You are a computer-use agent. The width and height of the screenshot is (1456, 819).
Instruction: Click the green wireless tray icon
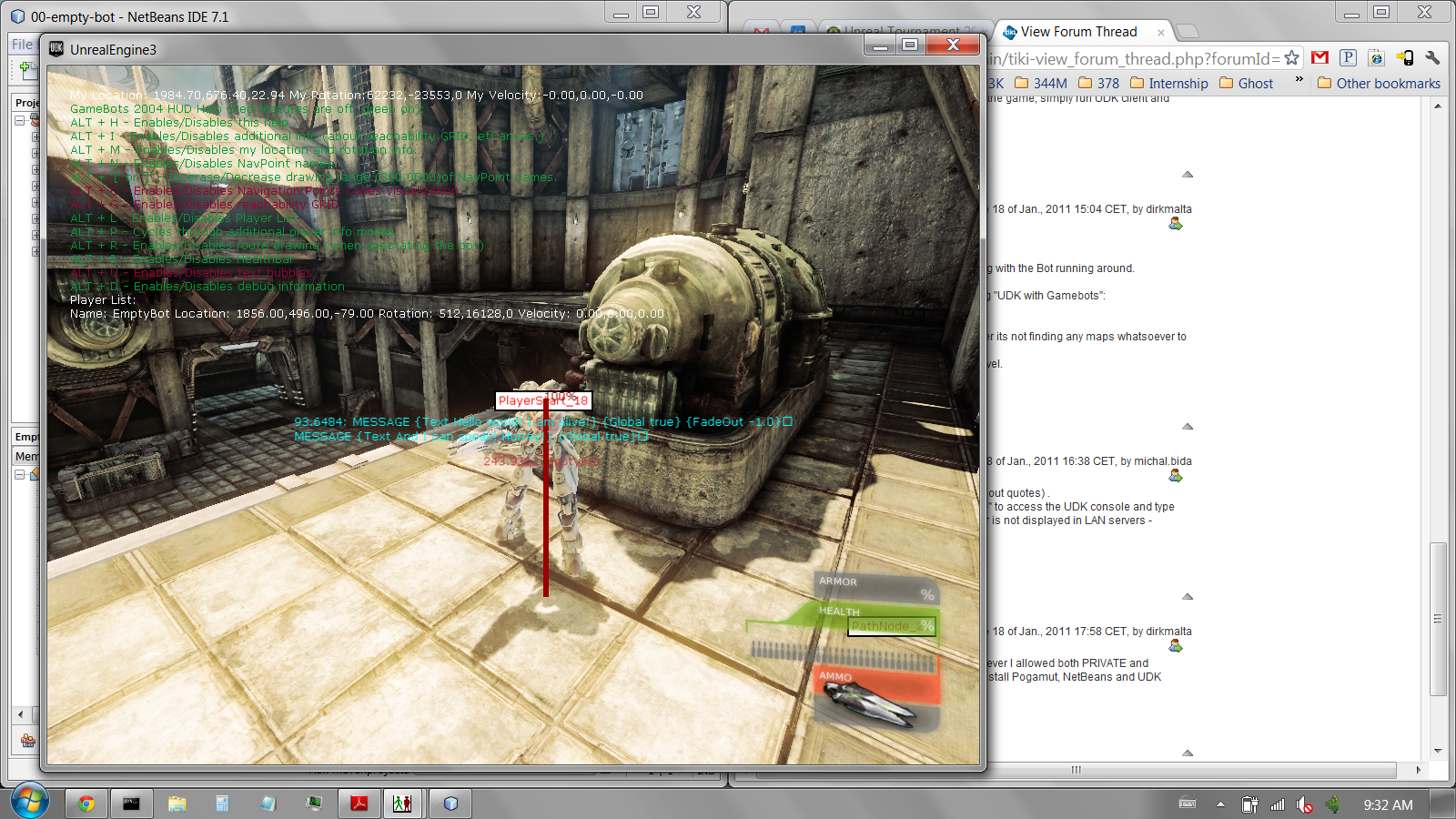[x=1332, y=804]
